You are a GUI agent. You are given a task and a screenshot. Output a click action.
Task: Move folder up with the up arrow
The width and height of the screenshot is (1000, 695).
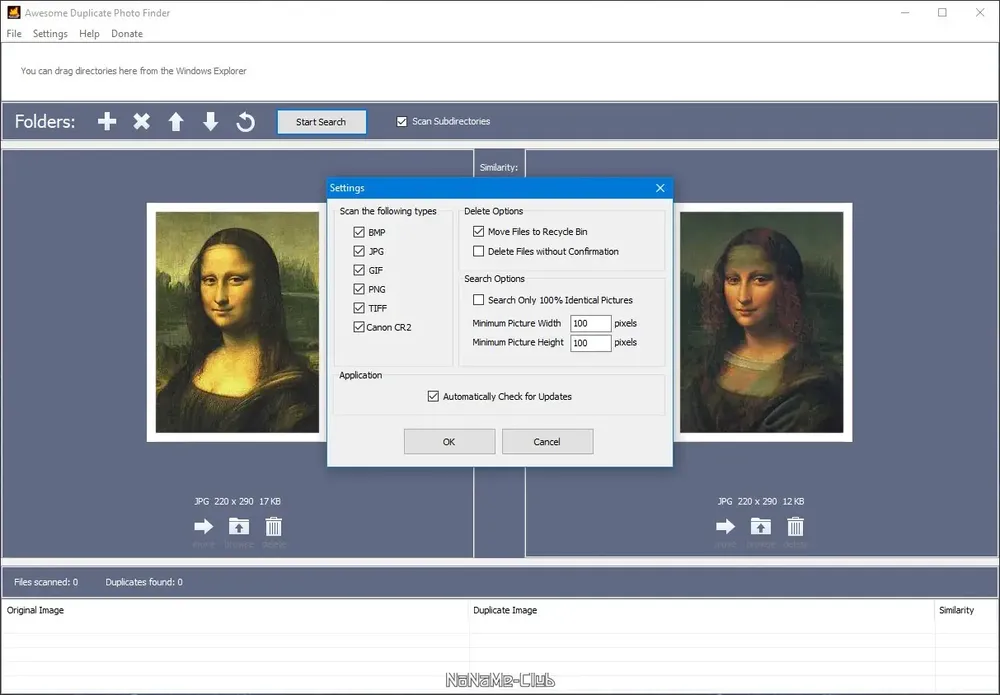tap(176, 121)
